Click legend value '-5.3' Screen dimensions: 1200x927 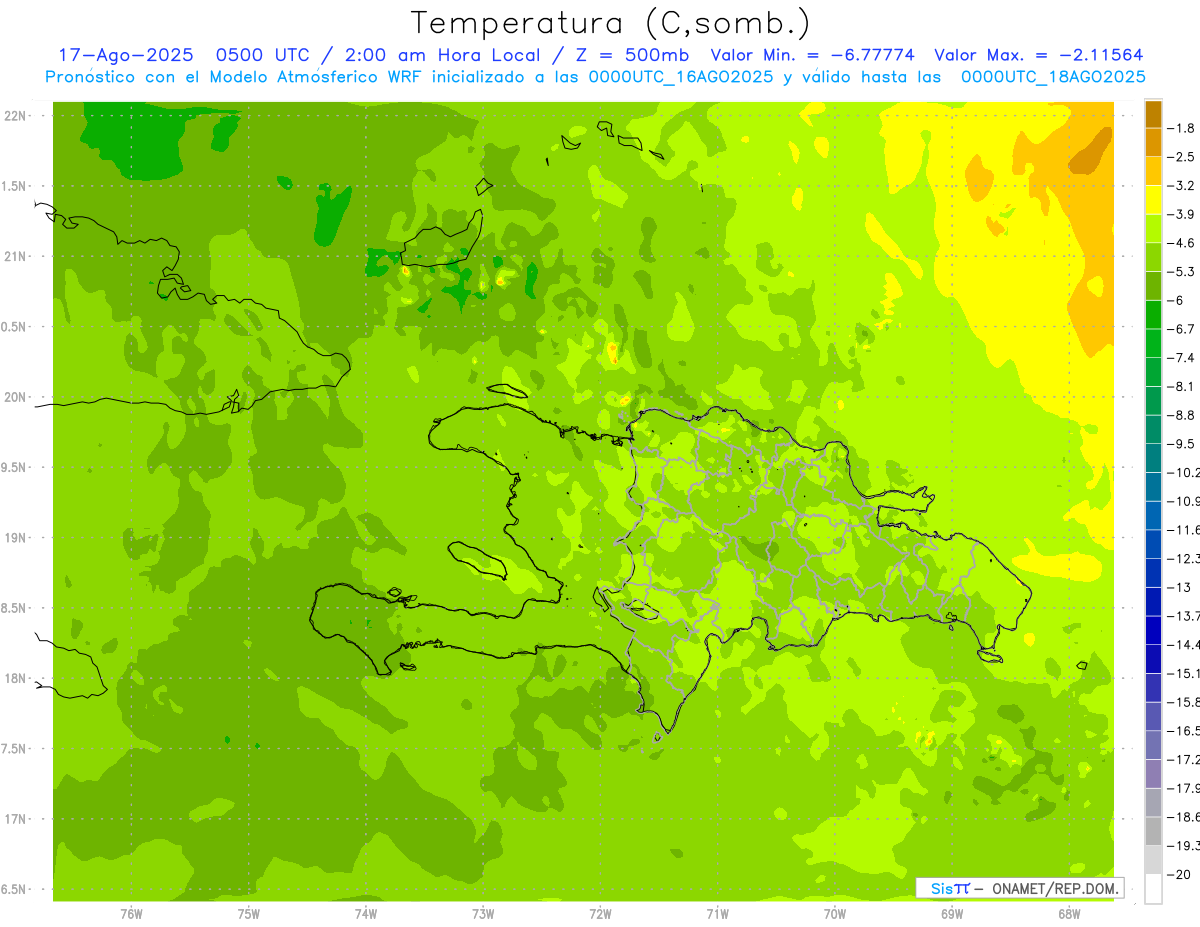pyautogui.click(x=1183, y=271)
